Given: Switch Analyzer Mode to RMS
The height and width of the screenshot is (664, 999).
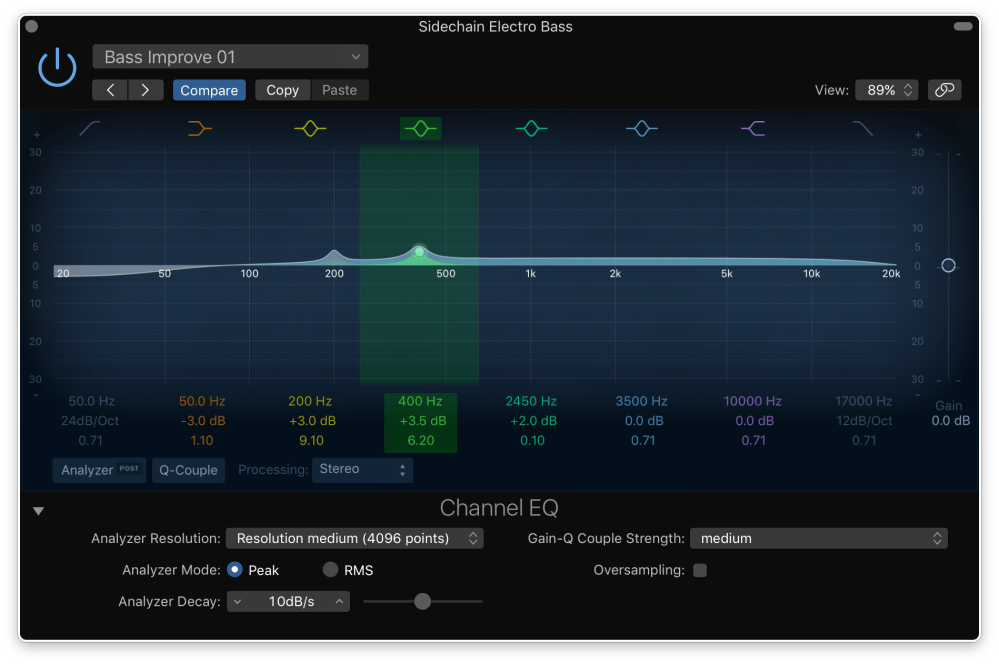Looking at the screenshot, I should [x=330, y=570].
